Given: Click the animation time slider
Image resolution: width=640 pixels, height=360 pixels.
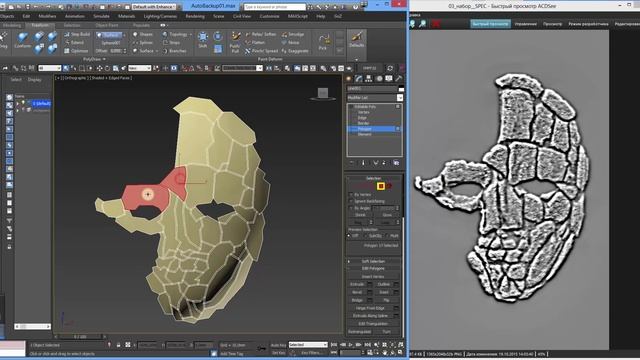Looking at the screenshot, I should (x=80, y=337).
